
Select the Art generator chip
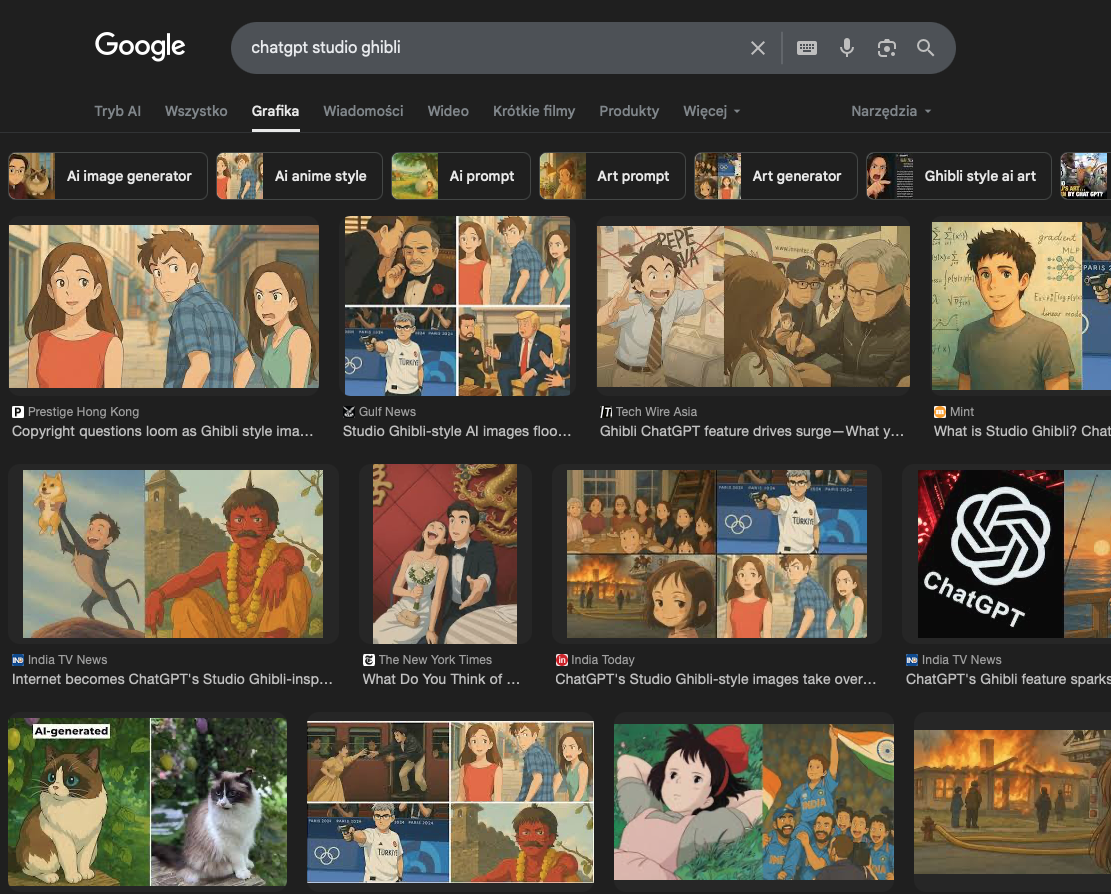pos(776,176)
